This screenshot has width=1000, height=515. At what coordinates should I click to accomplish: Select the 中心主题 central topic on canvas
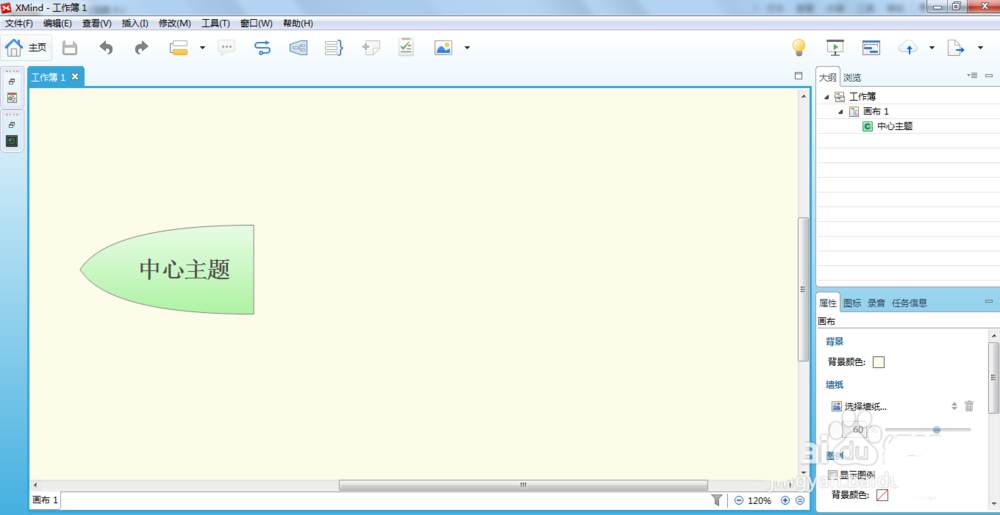(x=167, y=270)
